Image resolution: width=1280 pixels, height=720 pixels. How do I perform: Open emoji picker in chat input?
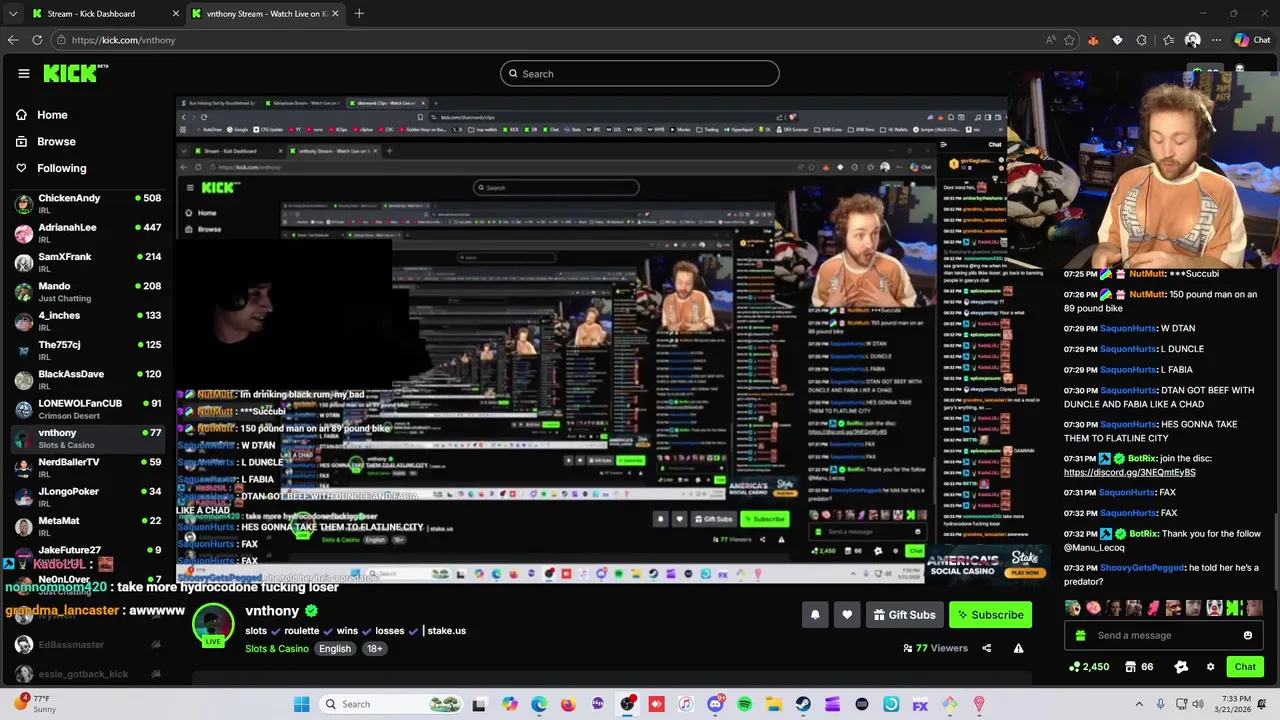[1248, 635]
